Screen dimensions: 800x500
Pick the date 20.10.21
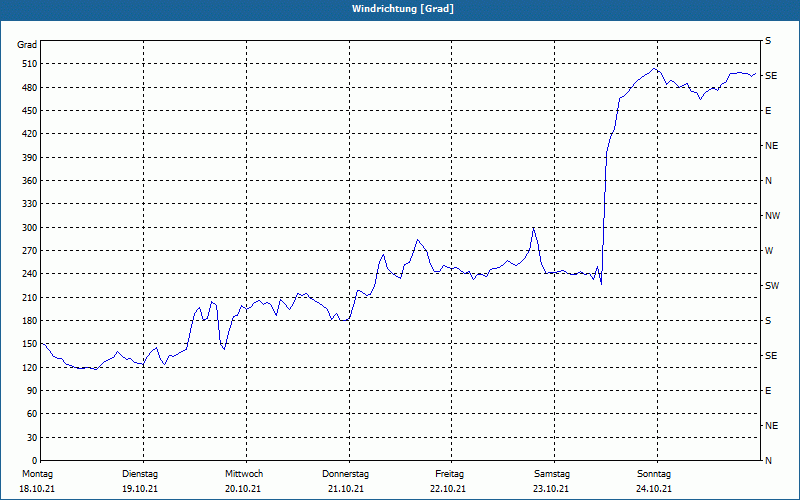click(243, 489)
